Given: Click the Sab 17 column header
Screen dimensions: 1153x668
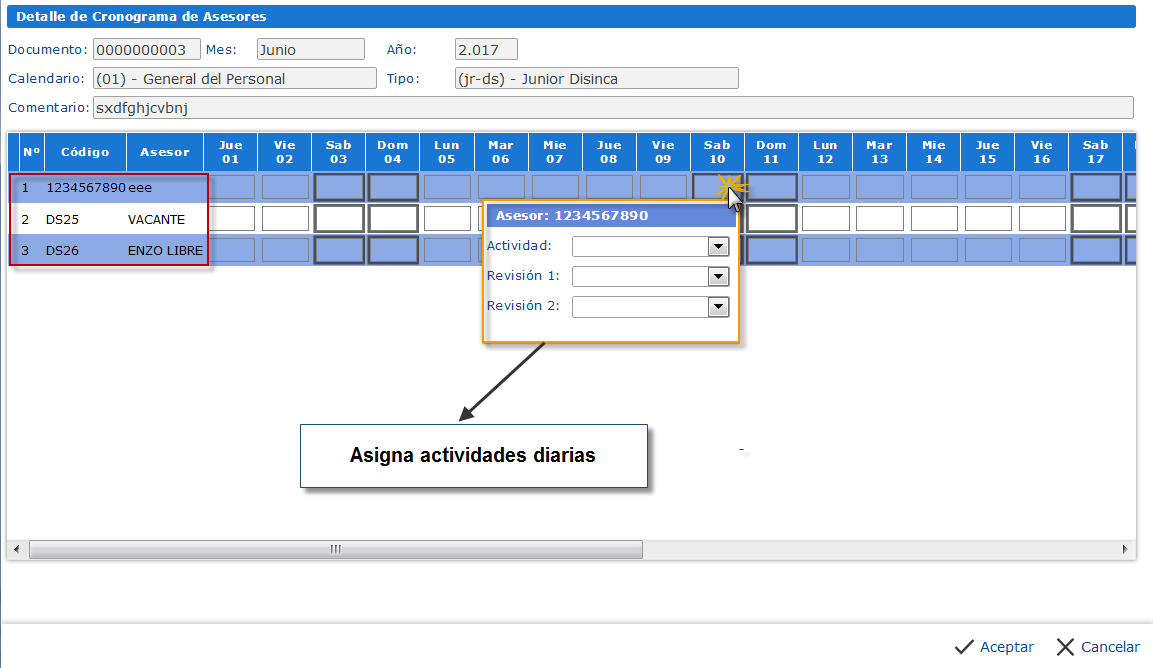Looking at the screenshot, I should (1096, 152).
